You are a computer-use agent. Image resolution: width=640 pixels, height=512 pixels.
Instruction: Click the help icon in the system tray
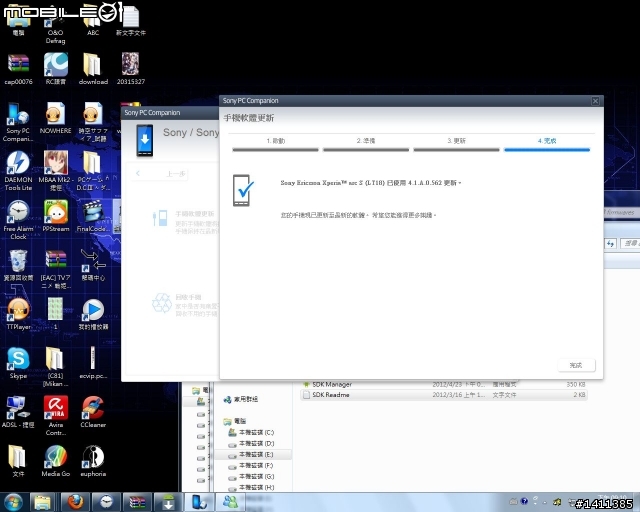(524, 501)
